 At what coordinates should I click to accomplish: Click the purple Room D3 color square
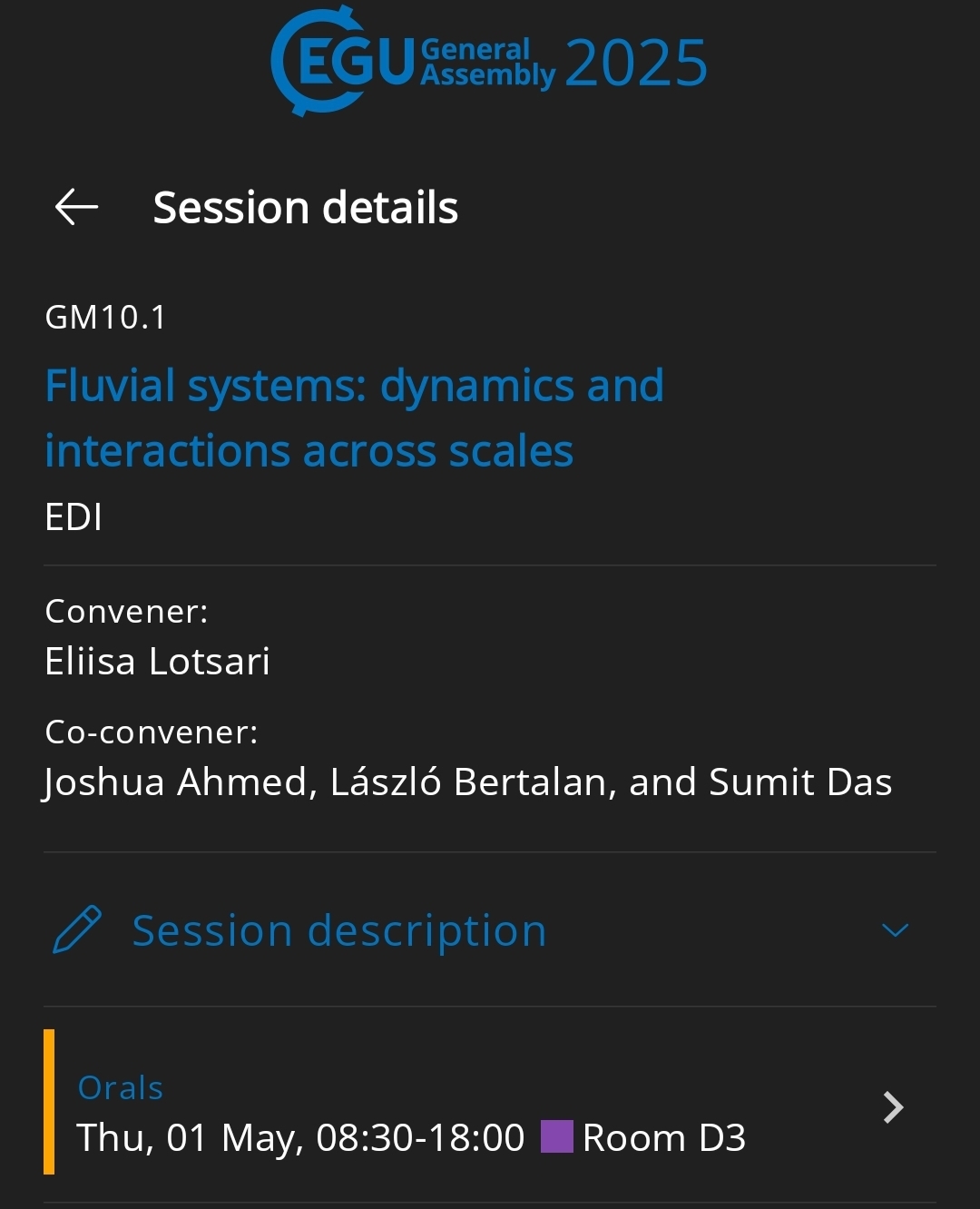pos(556,1136)
